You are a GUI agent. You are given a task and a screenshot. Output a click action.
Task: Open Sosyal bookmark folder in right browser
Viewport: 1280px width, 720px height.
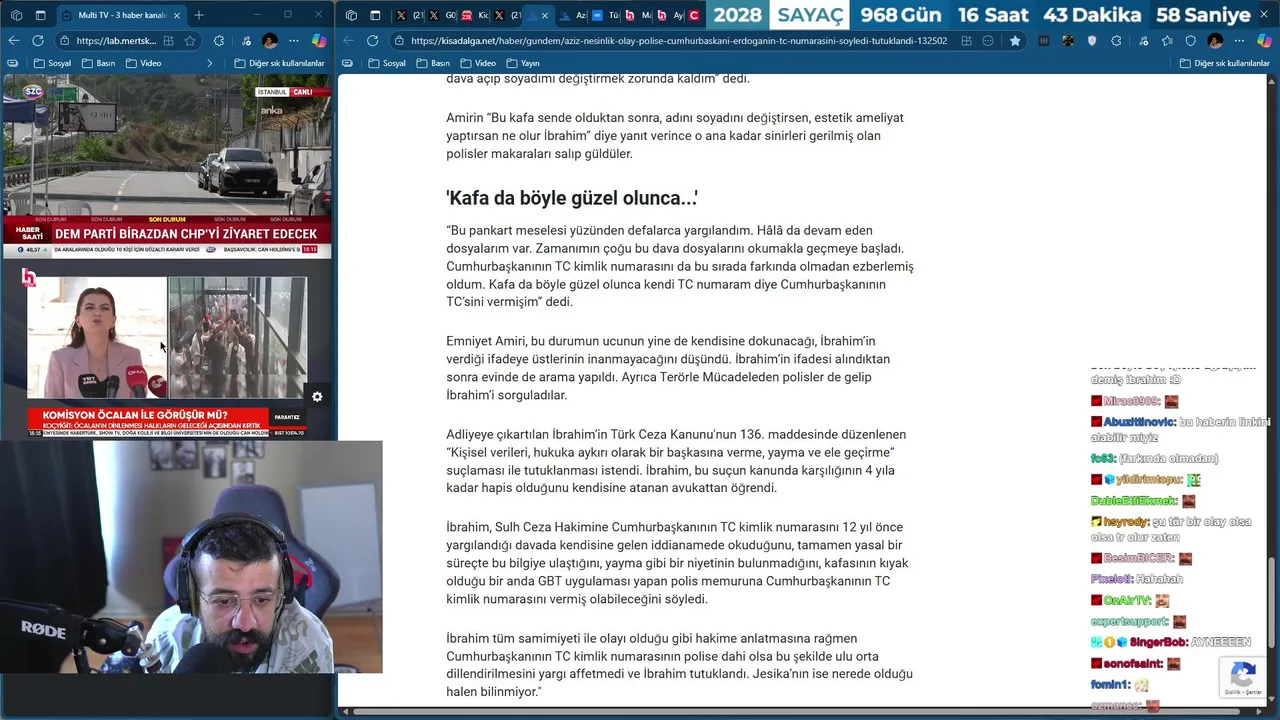point(388,63)
